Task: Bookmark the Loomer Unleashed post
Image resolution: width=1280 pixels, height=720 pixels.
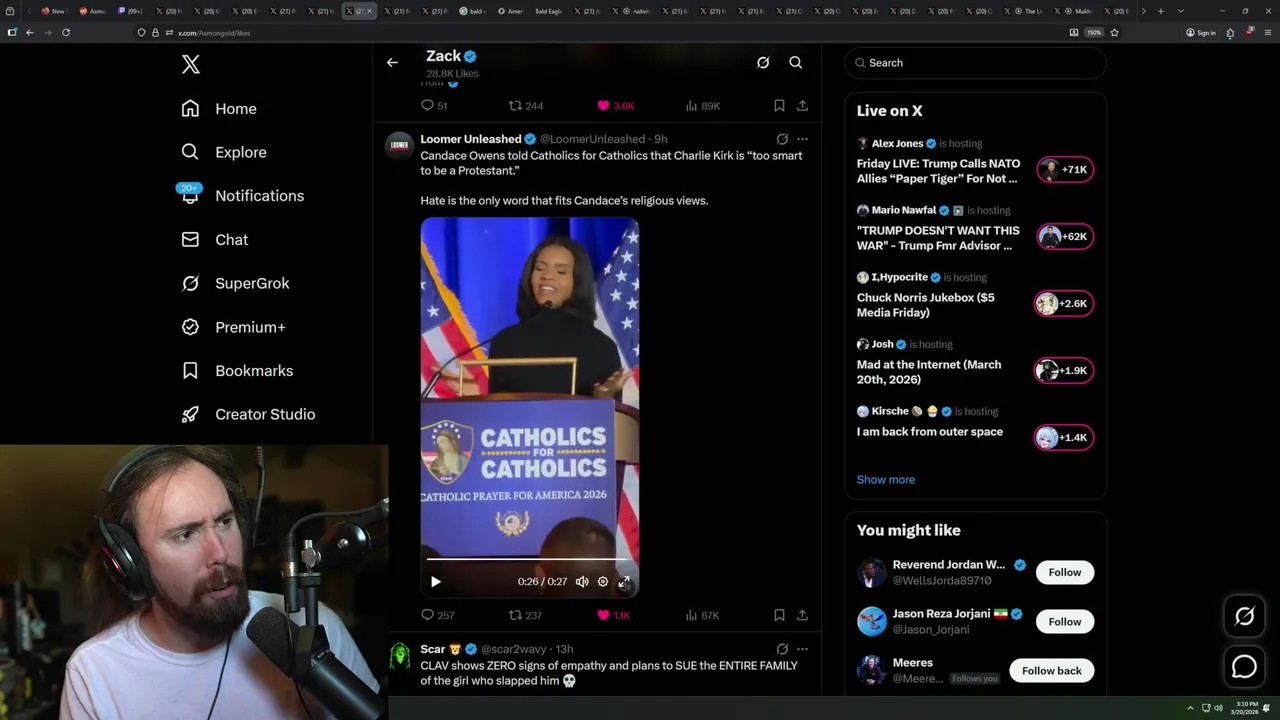Action: 779,615
